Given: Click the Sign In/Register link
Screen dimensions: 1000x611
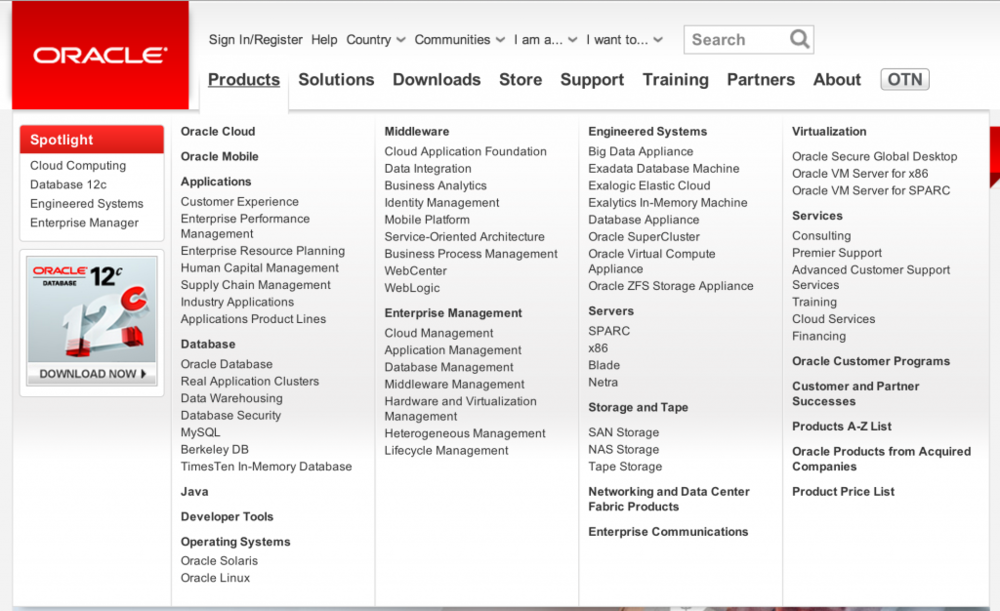Looking at the screenshot, I should pyautogui.click(x=255, y=40).
